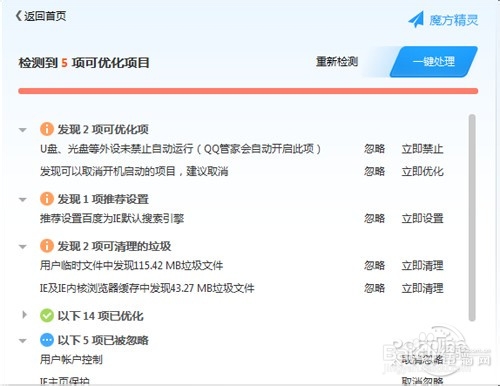This screenshot has height=386, width=500.
Task: Click green check icon beside 以下 14 项已优化
Action: click(47, 315)
